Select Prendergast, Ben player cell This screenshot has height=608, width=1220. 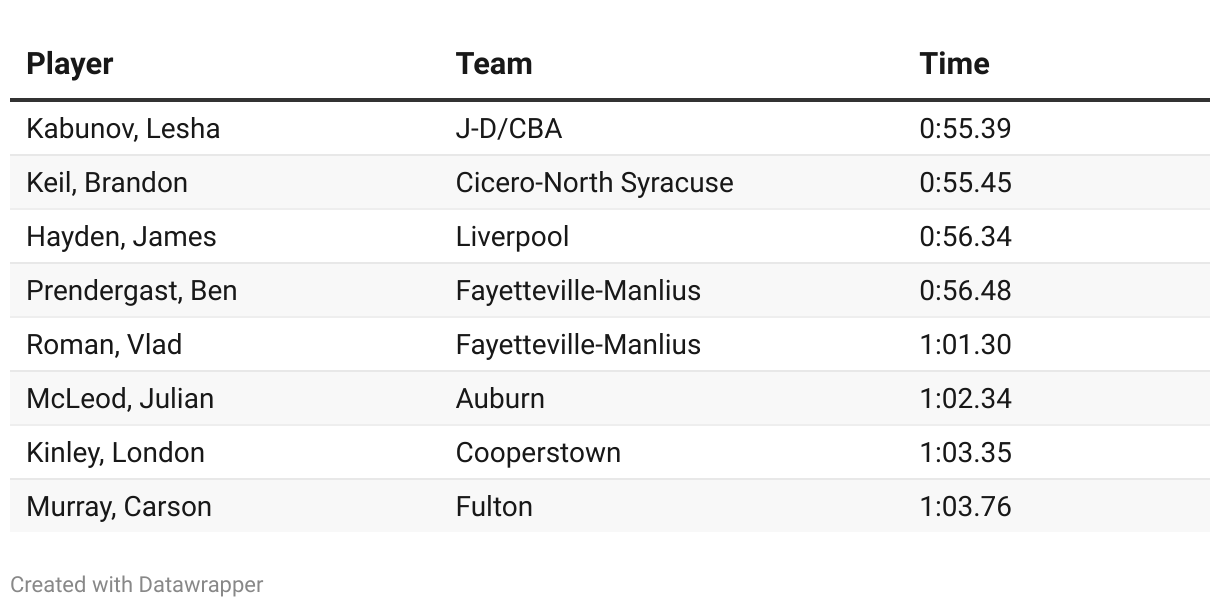(132, 291)
